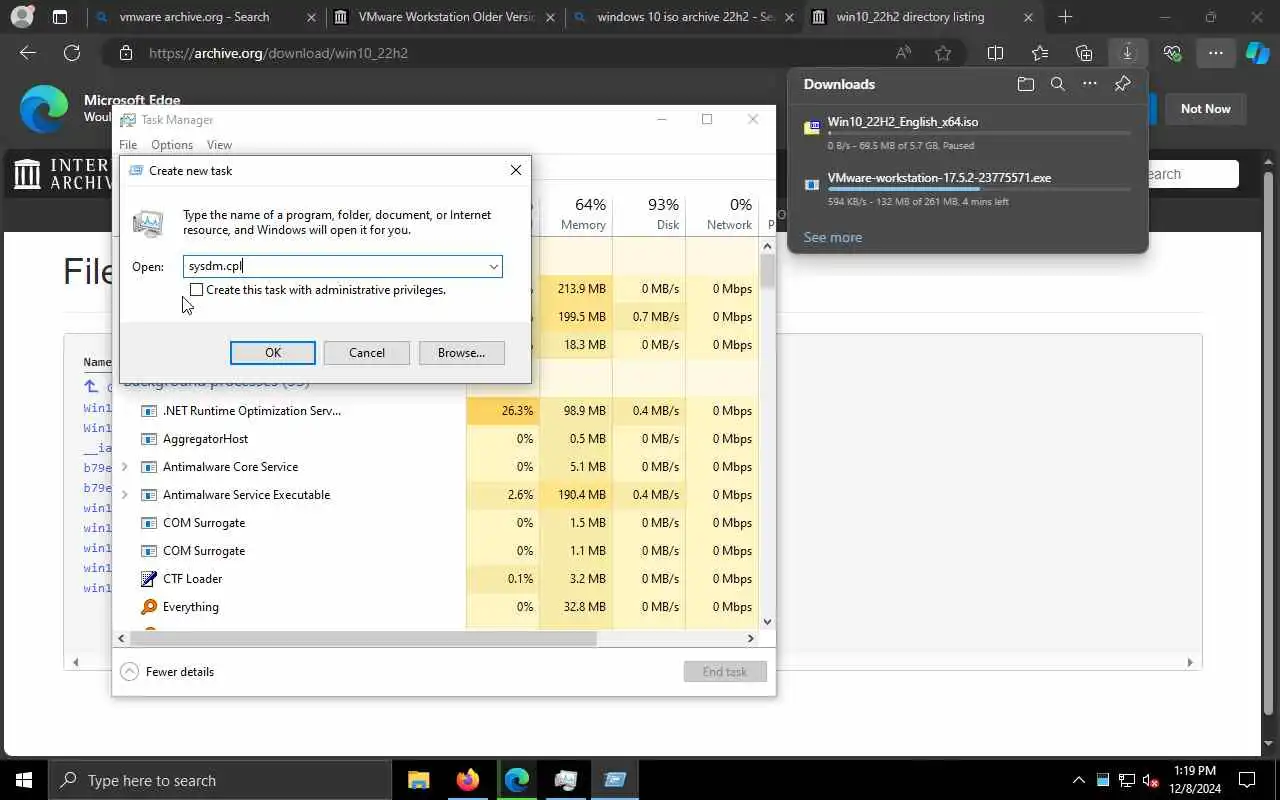
Task: Click the Browse... button
Action: (x=461, y=353)
